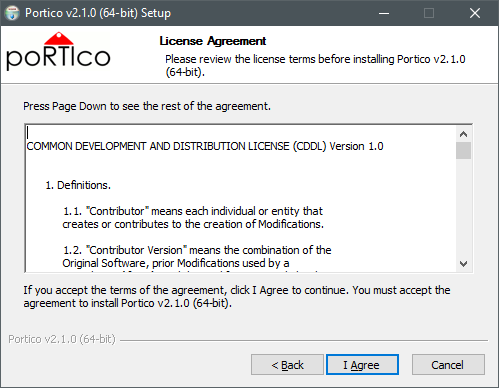Click 'Press Page Down to see' instruction text

pyautogui.click(x=147, y=106)
